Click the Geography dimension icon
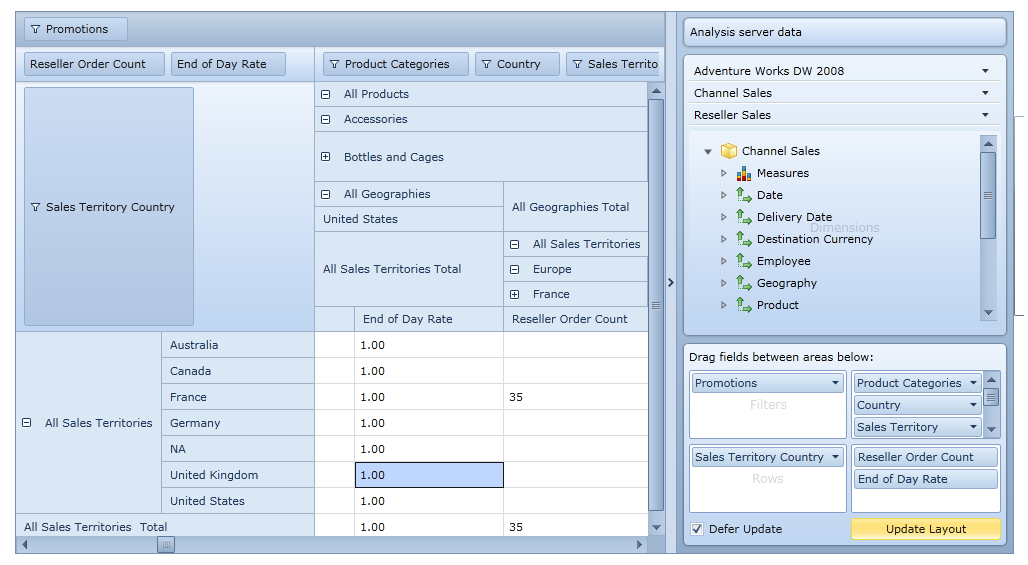This screenshot has height=565, width=1028. pyautogui.click(x=743, y=284)
